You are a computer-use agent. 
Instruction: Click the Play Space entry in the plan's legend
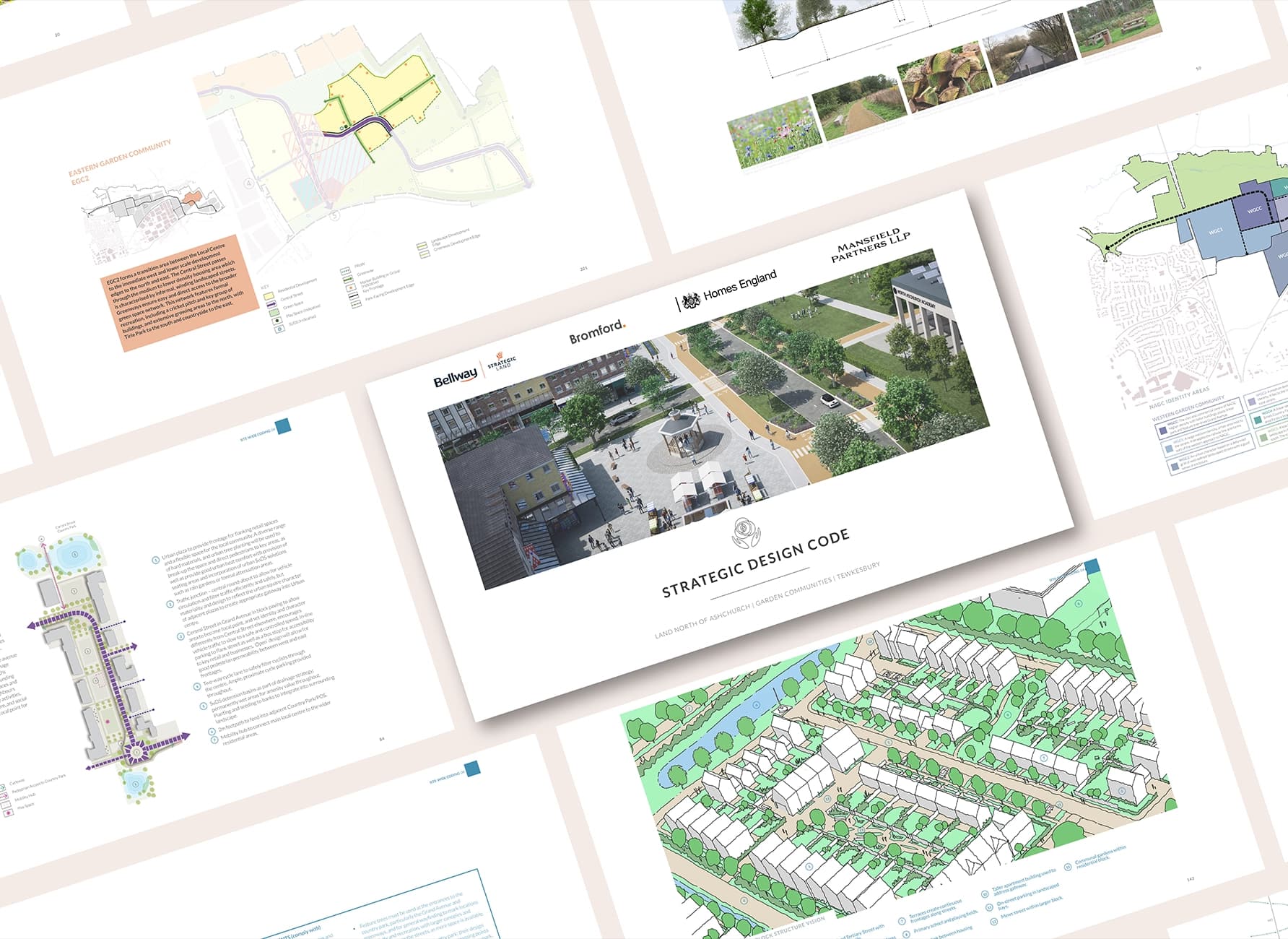(x=18, y=810)
